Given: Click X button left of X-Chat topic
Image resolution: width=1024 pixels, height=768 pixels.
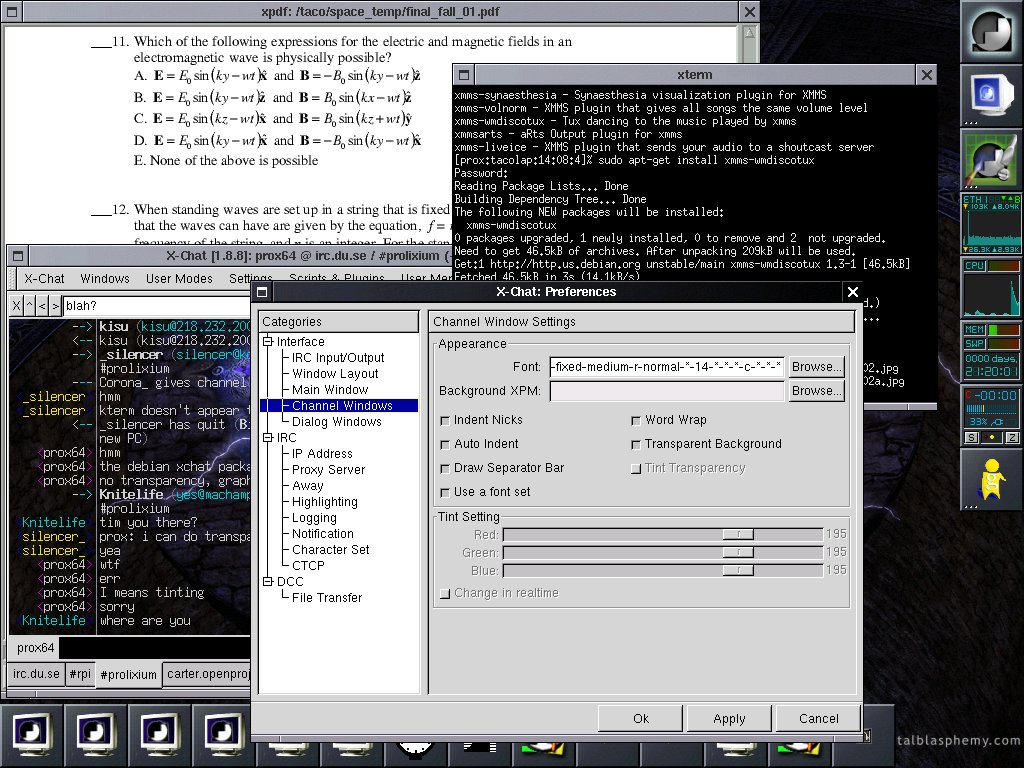Looking at the screenshot, I should pyautogui.click(x=16, y=305).
